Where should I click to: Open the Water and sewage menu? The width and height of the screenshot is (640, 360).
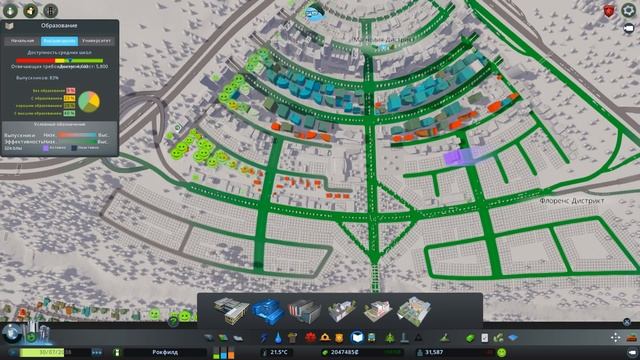click(x=278, y=338)
